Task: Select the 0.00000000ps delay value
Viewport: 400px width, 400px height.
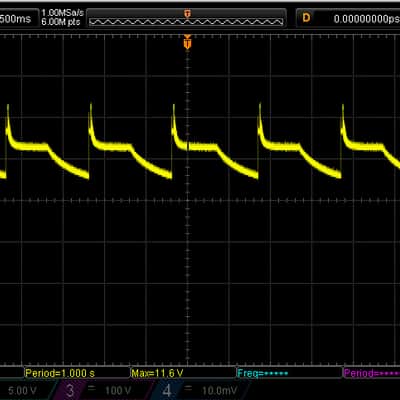Action: click(366, 19)
